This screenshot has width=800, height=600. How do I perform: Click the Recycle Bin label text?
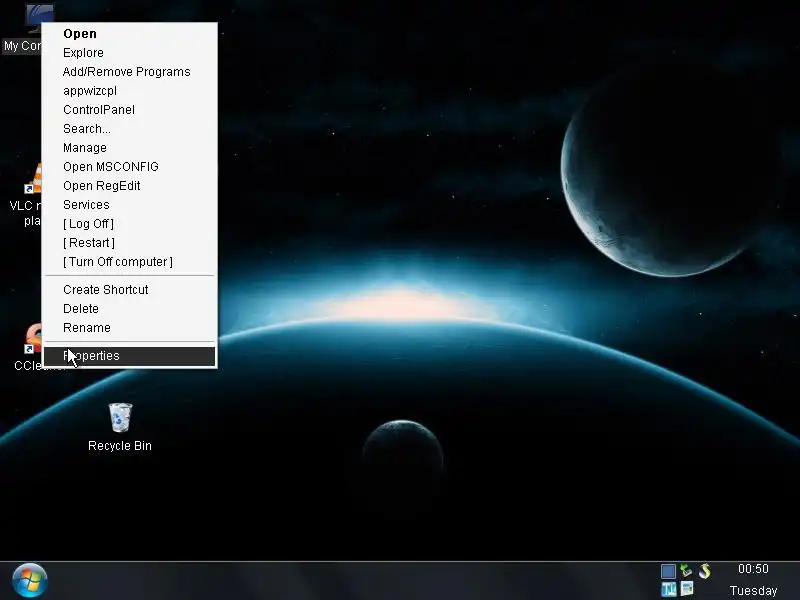pyautogui.click(x=120, y=445)
